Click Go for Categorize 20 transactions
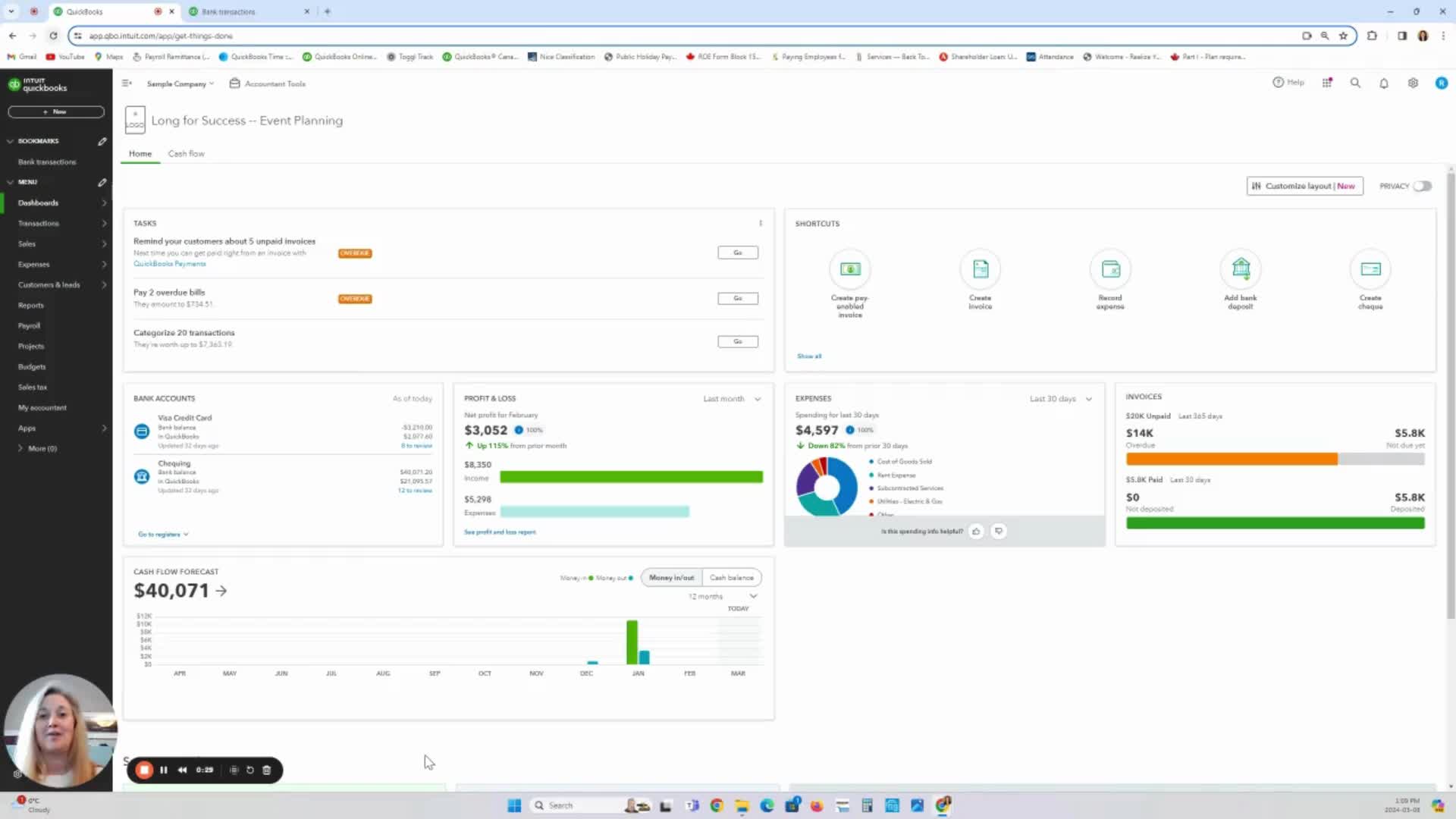This screenshot has height=819, width=1456. [738, 342]
